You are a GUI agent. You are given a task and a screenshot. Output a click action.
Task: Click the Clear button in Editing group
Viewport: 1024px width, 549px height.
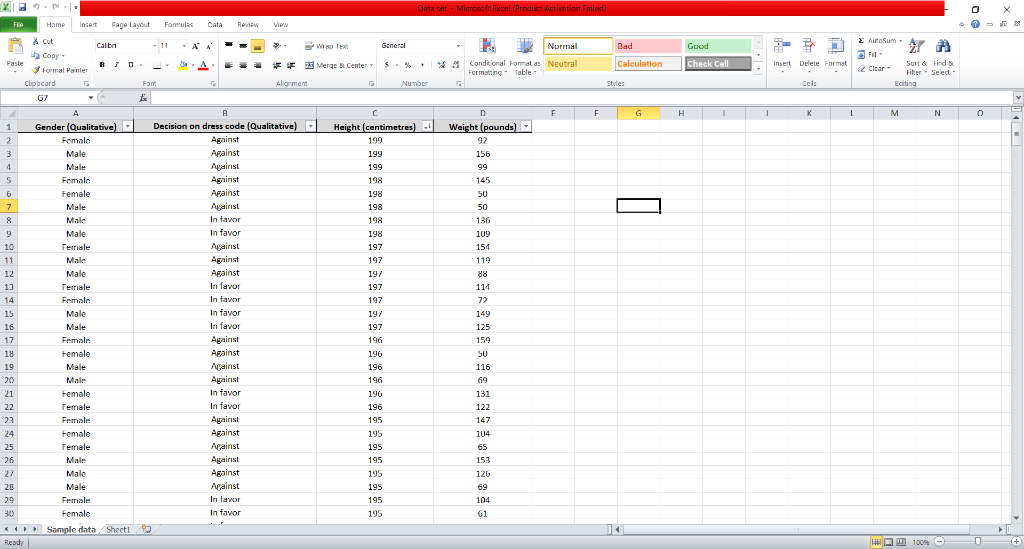click(x=874, y=68)
